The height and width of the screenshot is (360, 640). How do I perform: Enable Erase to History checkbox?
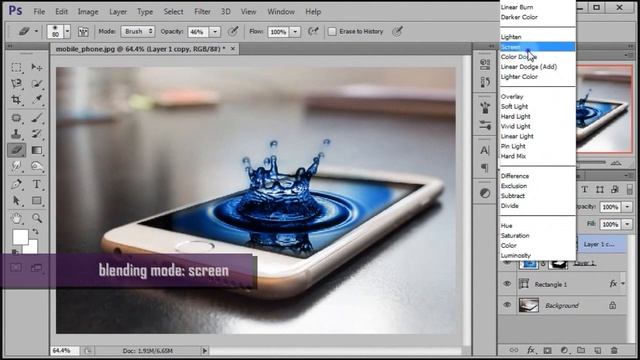tap(332, 31)
